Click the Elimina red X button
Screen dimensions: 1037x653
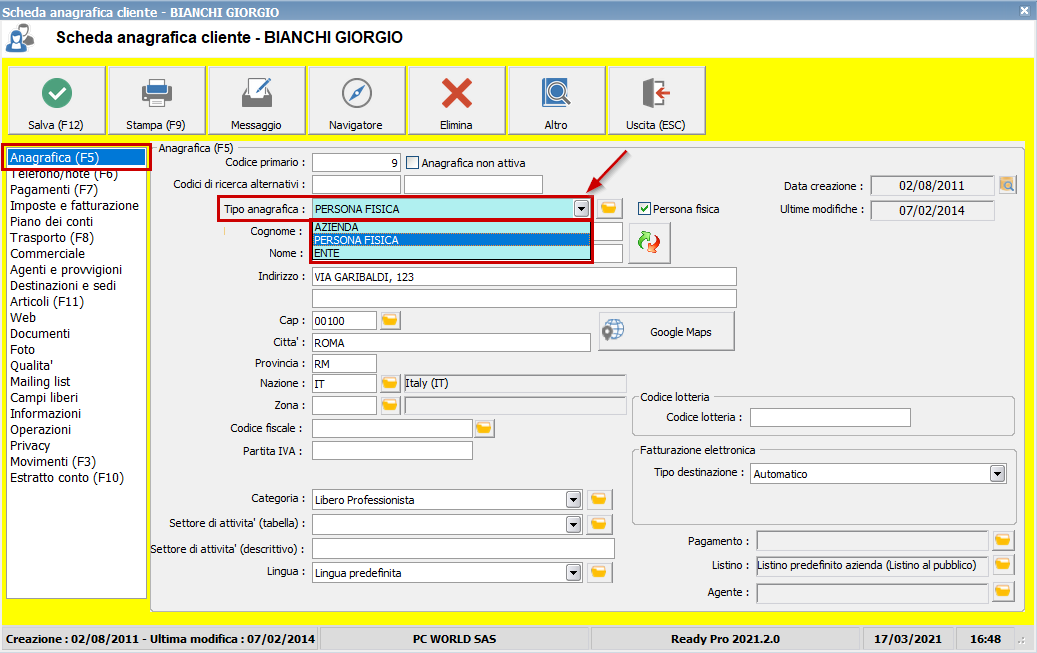pyautogui.click(x=456, y=101)
